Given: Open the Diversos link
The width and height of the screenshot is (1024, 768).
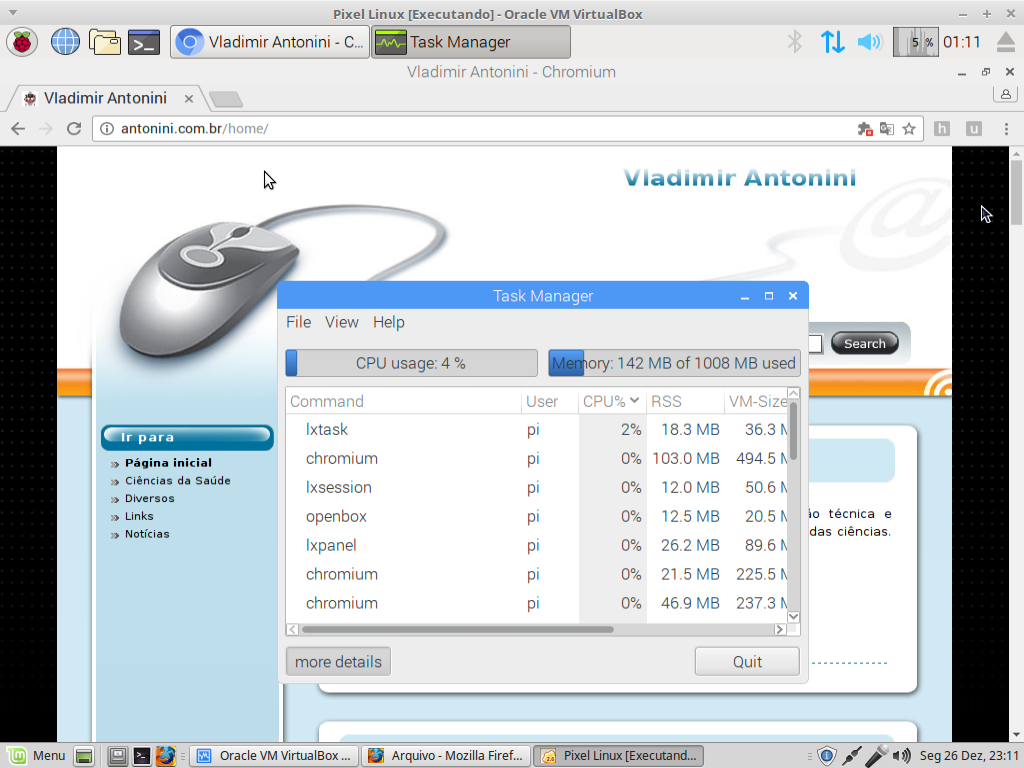Looking at the screenshot, I should 150,498.
